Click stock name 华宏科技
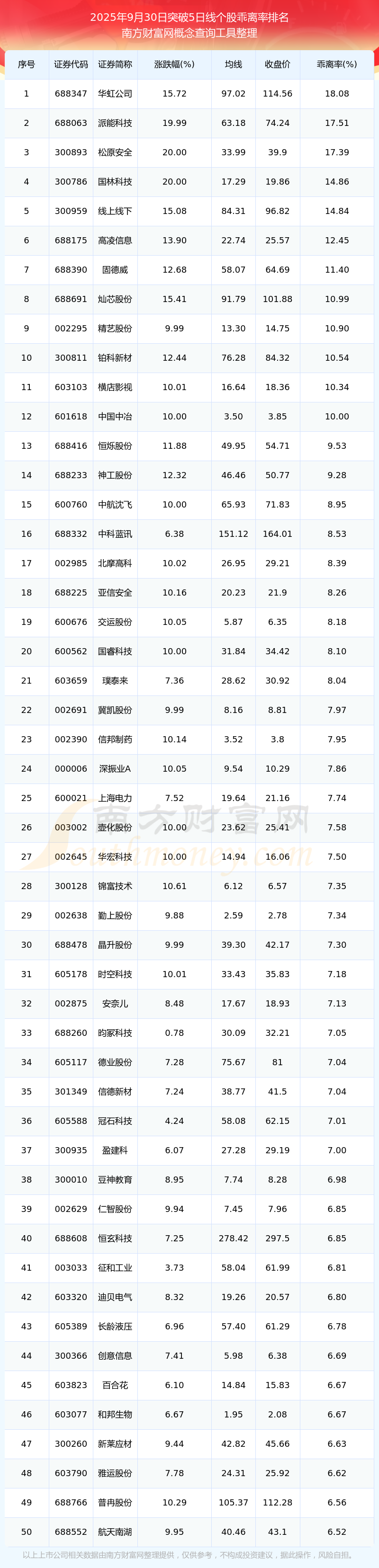The height and width of the screenshot is (1568, 379). tap(115, 857)
